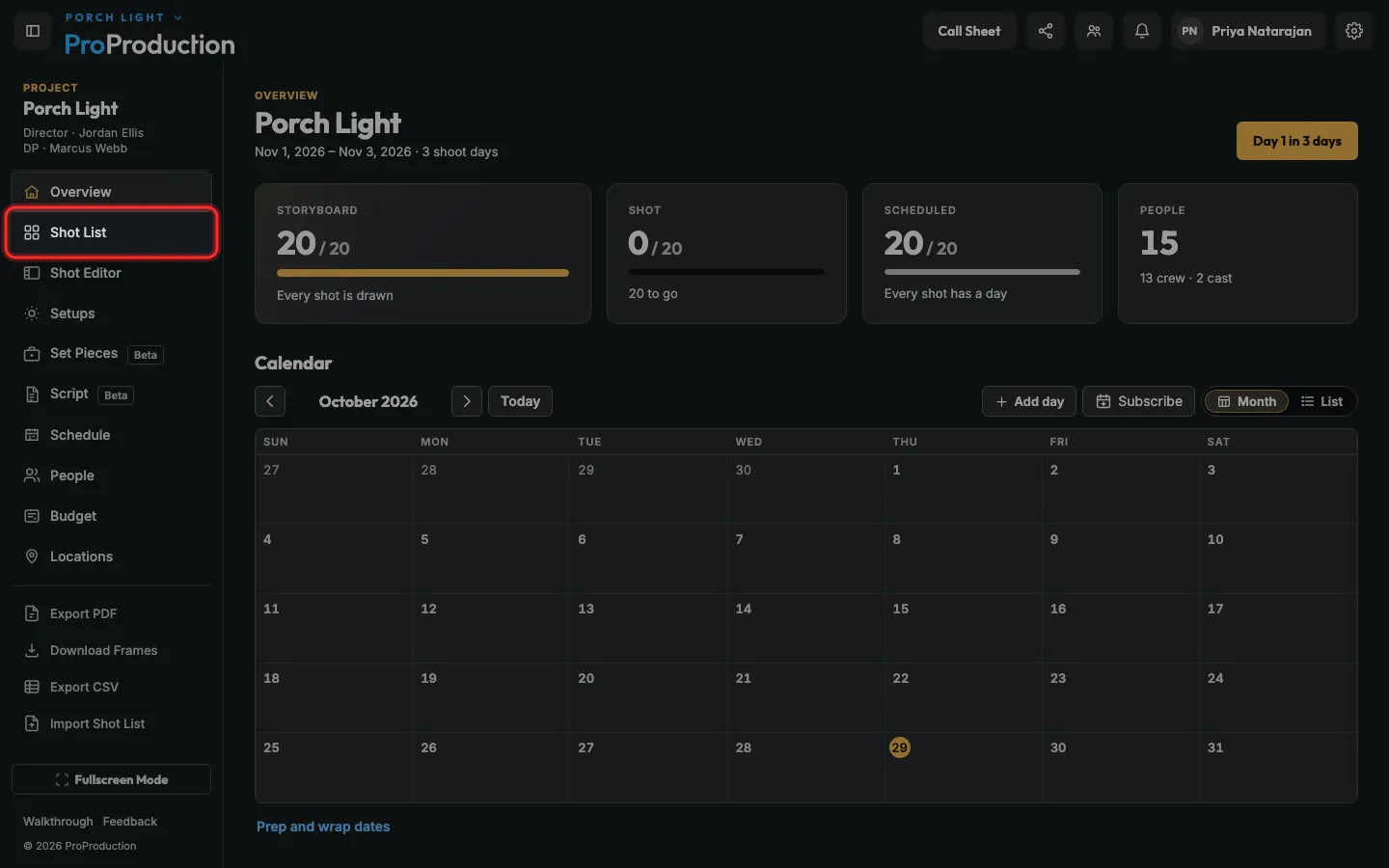Open the Storyboard 20/20 card
The width and height of the screenshot is (1389, 868).
422,254
